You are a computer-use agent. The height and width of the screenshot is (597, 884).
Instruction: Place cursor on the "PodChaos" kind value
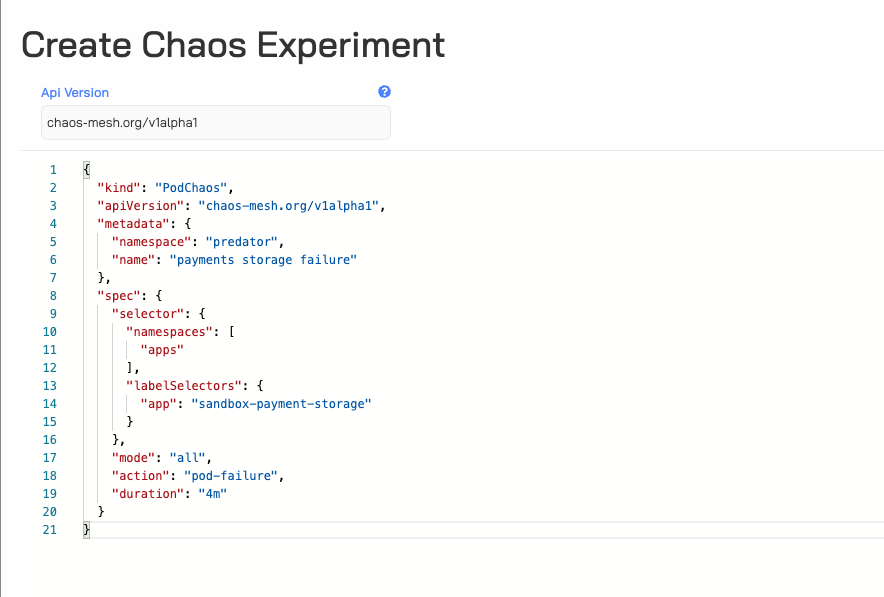point(191,188)
